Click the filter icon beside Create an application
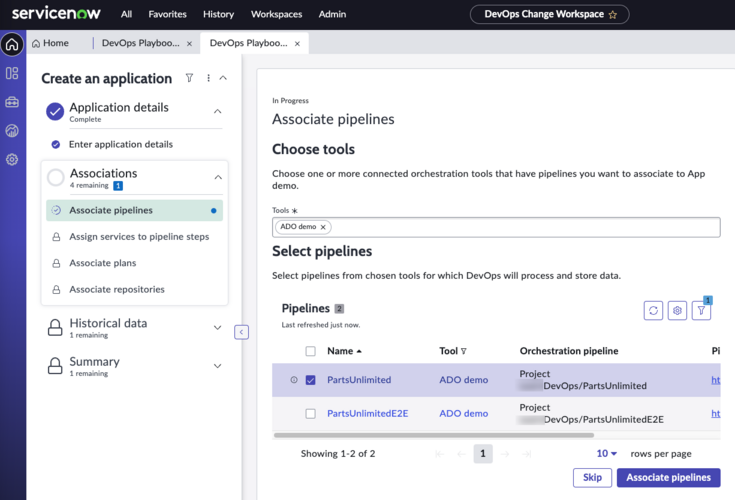The height and width of the screenshot is (500, 735). (x=189, y=78)
